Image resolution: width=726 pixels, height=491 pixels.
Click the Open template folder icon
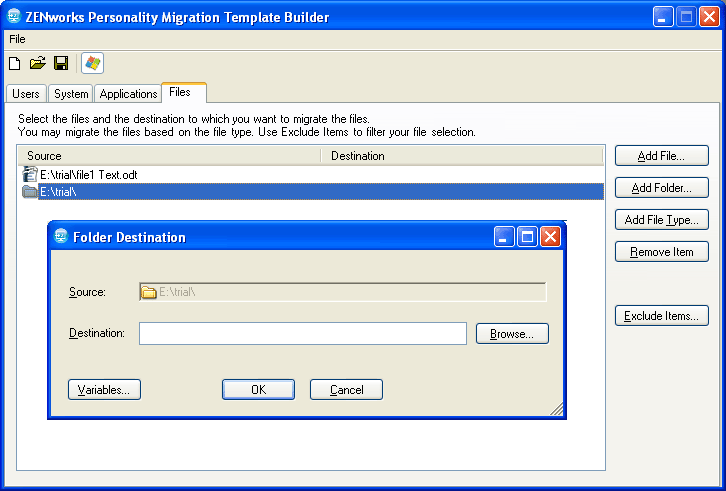click(38, 63)
